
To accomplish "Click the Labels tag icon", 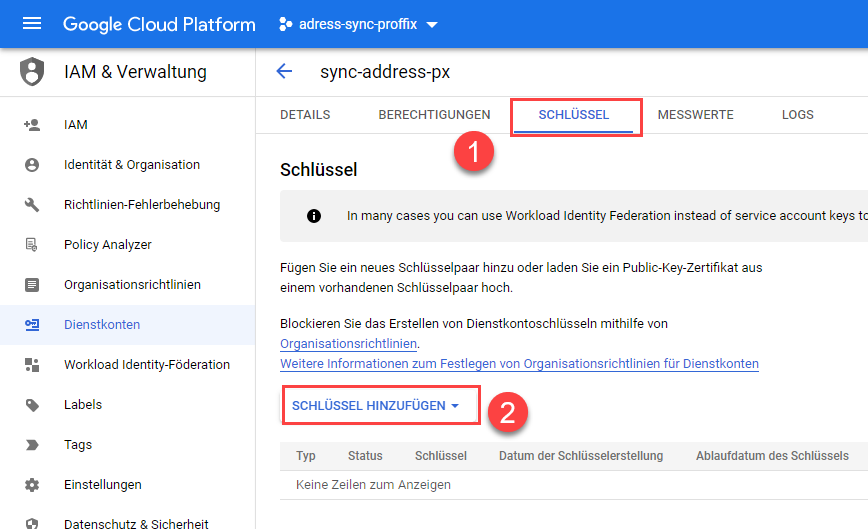I will [32, 405].
